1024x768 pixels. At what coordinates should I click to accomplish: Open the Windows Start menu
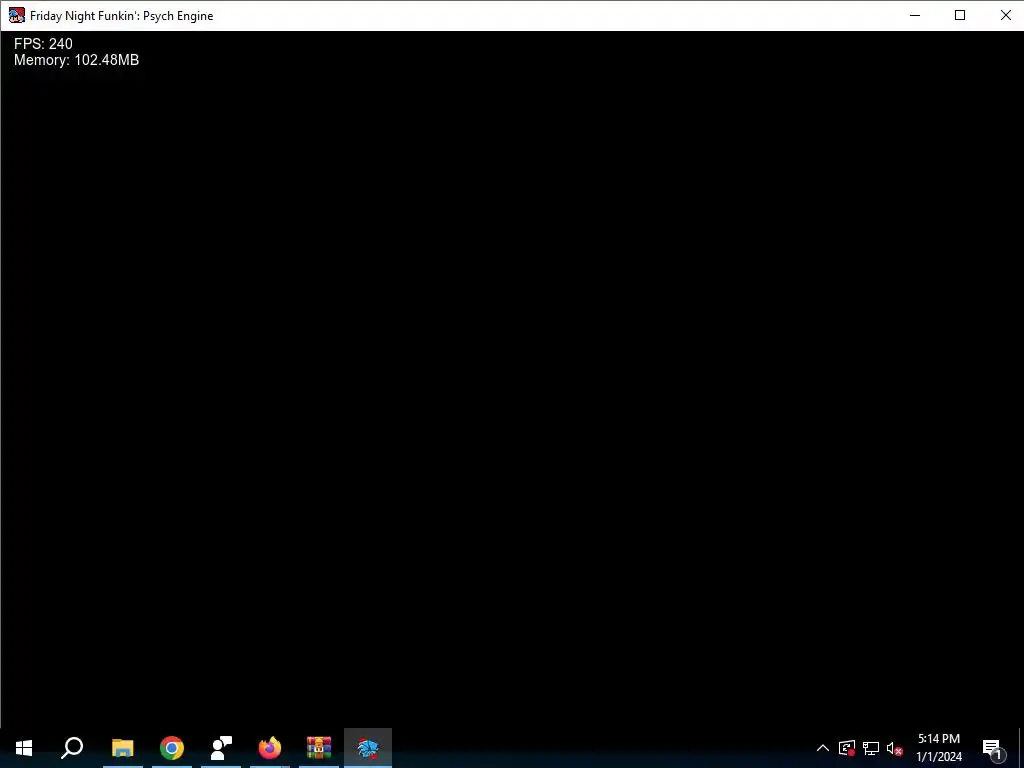point(24,748)
